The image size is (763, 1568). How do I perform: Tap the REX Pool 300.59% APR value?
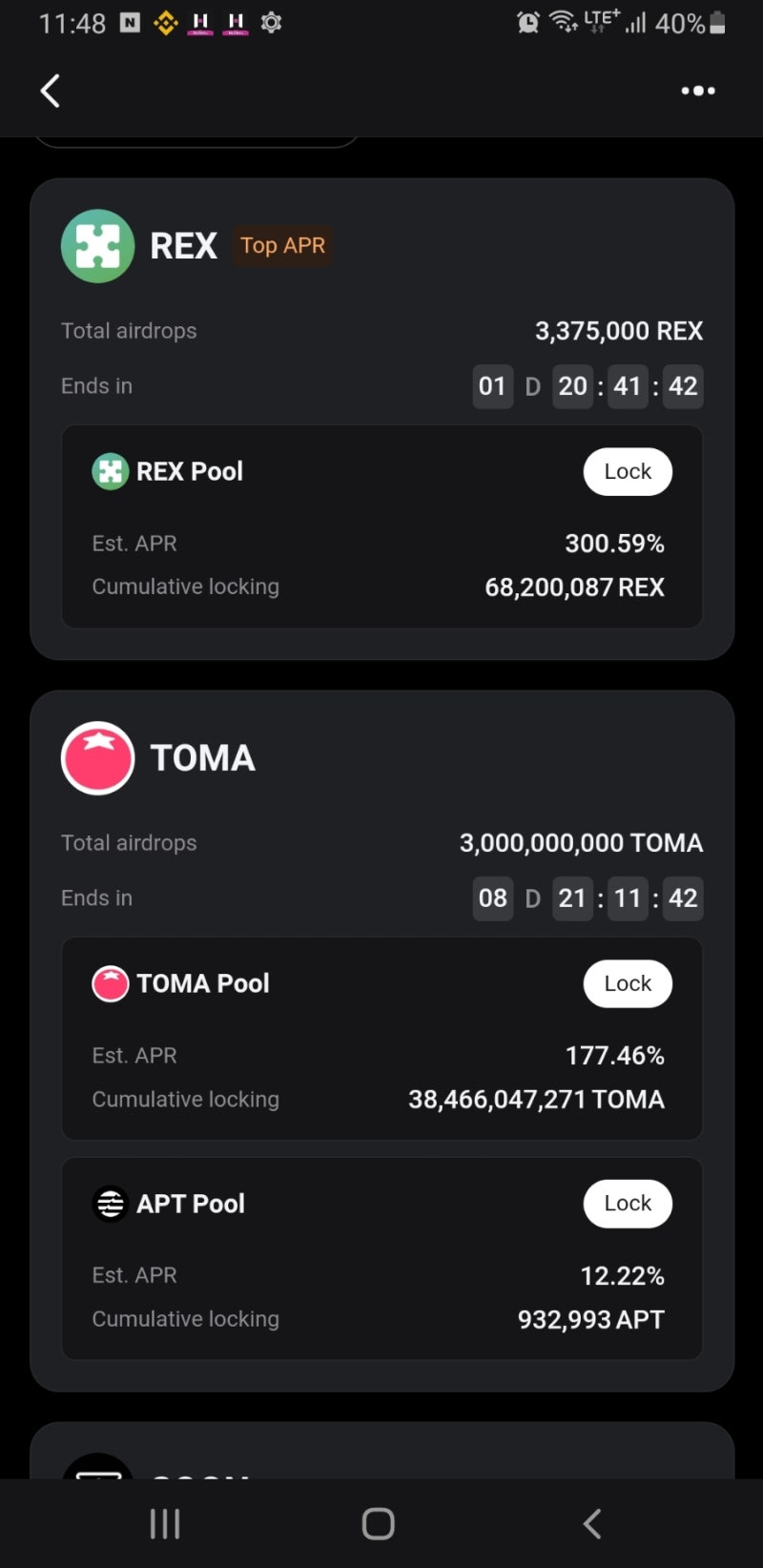click(614, 544)
